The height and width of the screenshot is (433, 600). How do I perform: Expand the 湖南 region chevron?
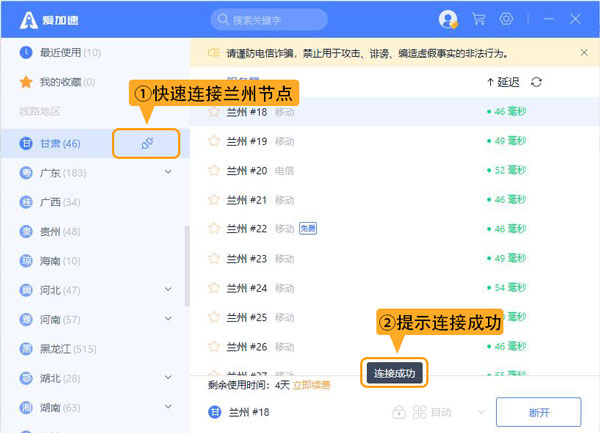click(168, 406)
